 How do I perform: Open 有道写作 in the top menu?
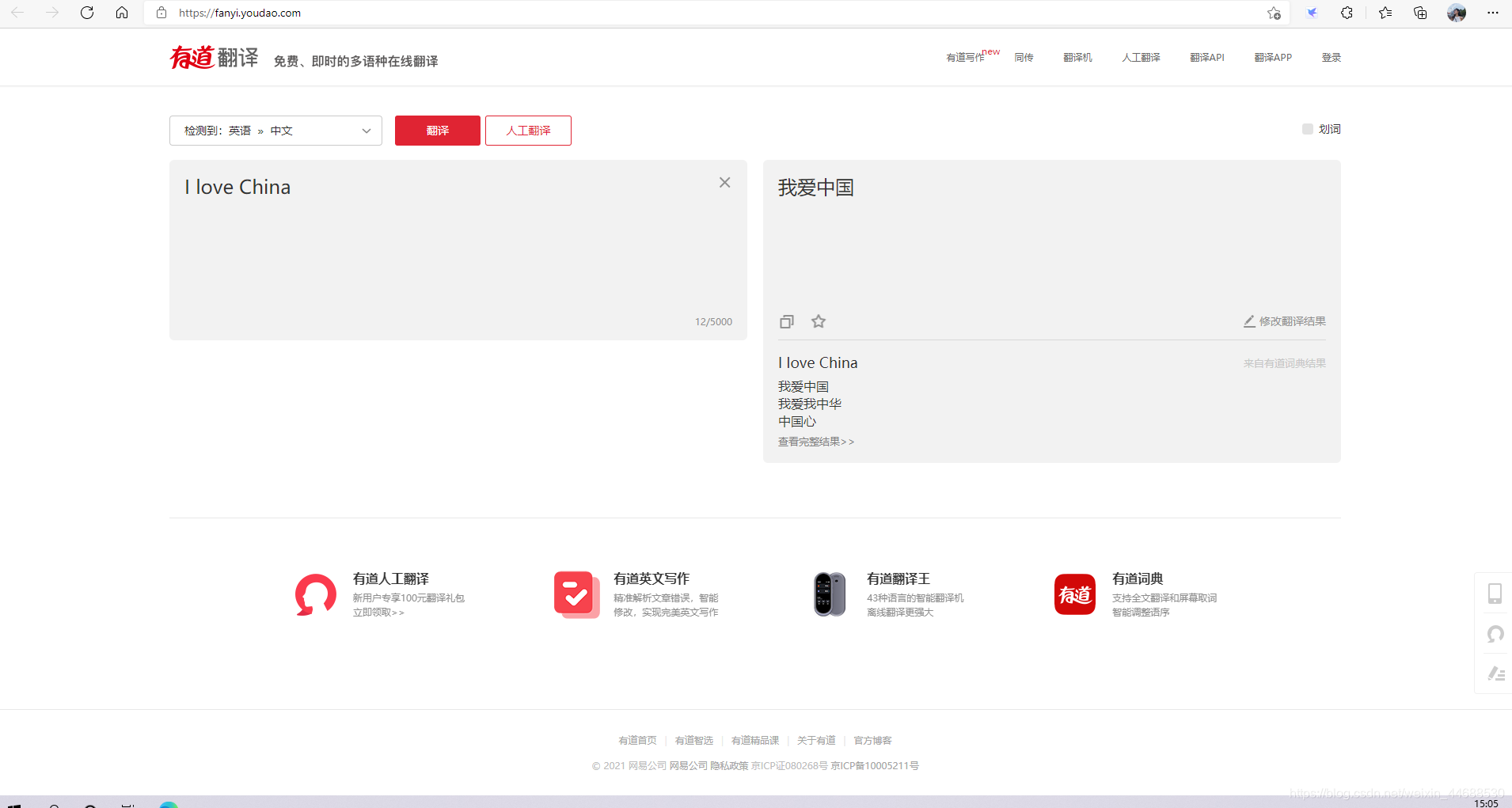coord(965,57)
